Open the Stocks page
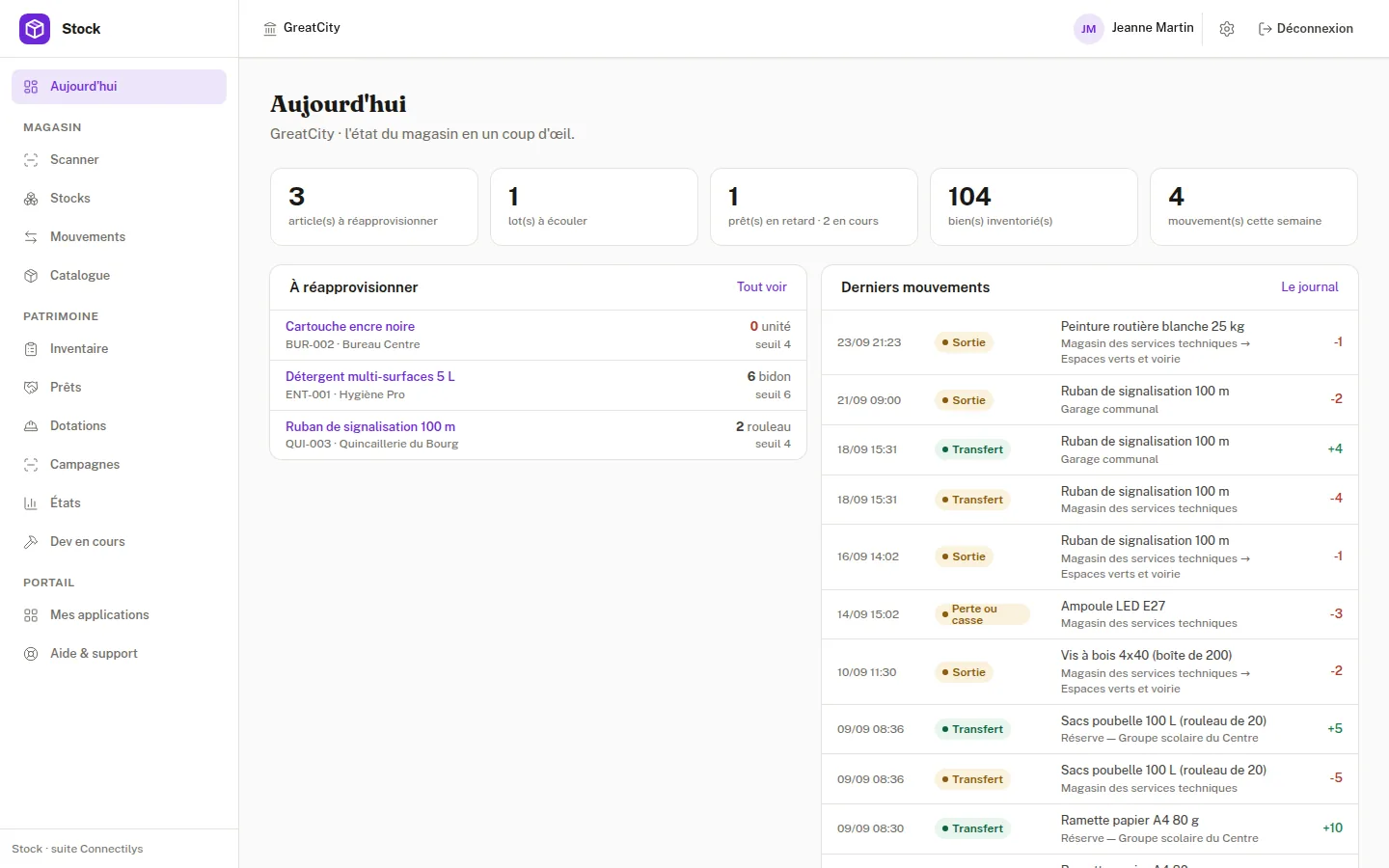The image size is (1389, 868). [119, 199]
